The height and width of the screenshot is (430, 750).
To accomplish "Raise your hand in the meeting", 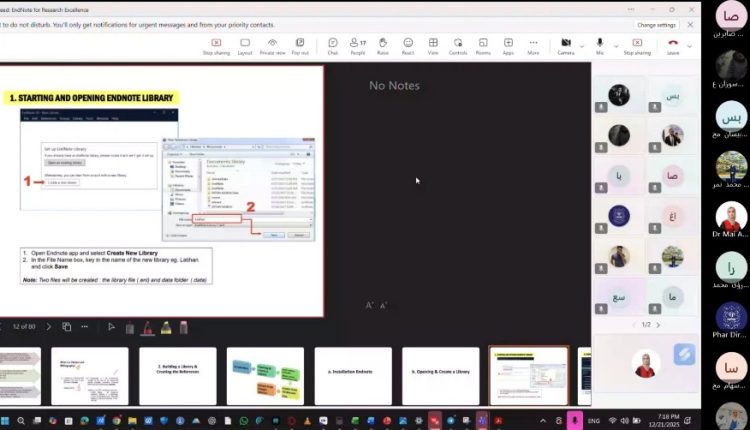I will (x=383, y=45).
